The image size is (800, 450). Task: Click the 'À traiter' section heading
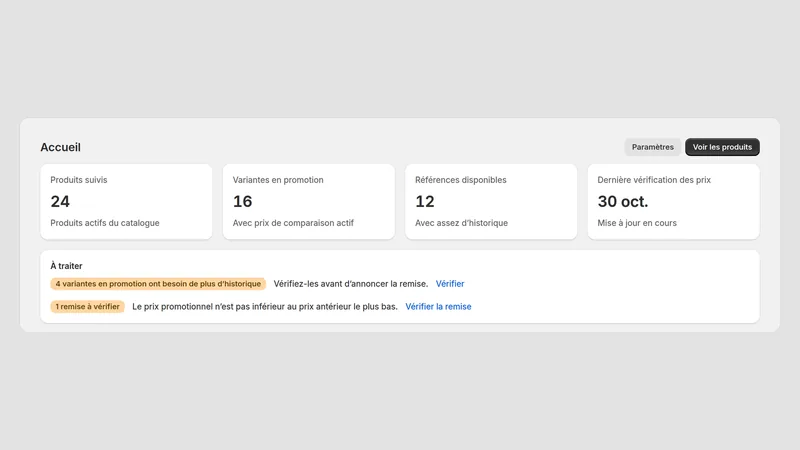[66, 266]
